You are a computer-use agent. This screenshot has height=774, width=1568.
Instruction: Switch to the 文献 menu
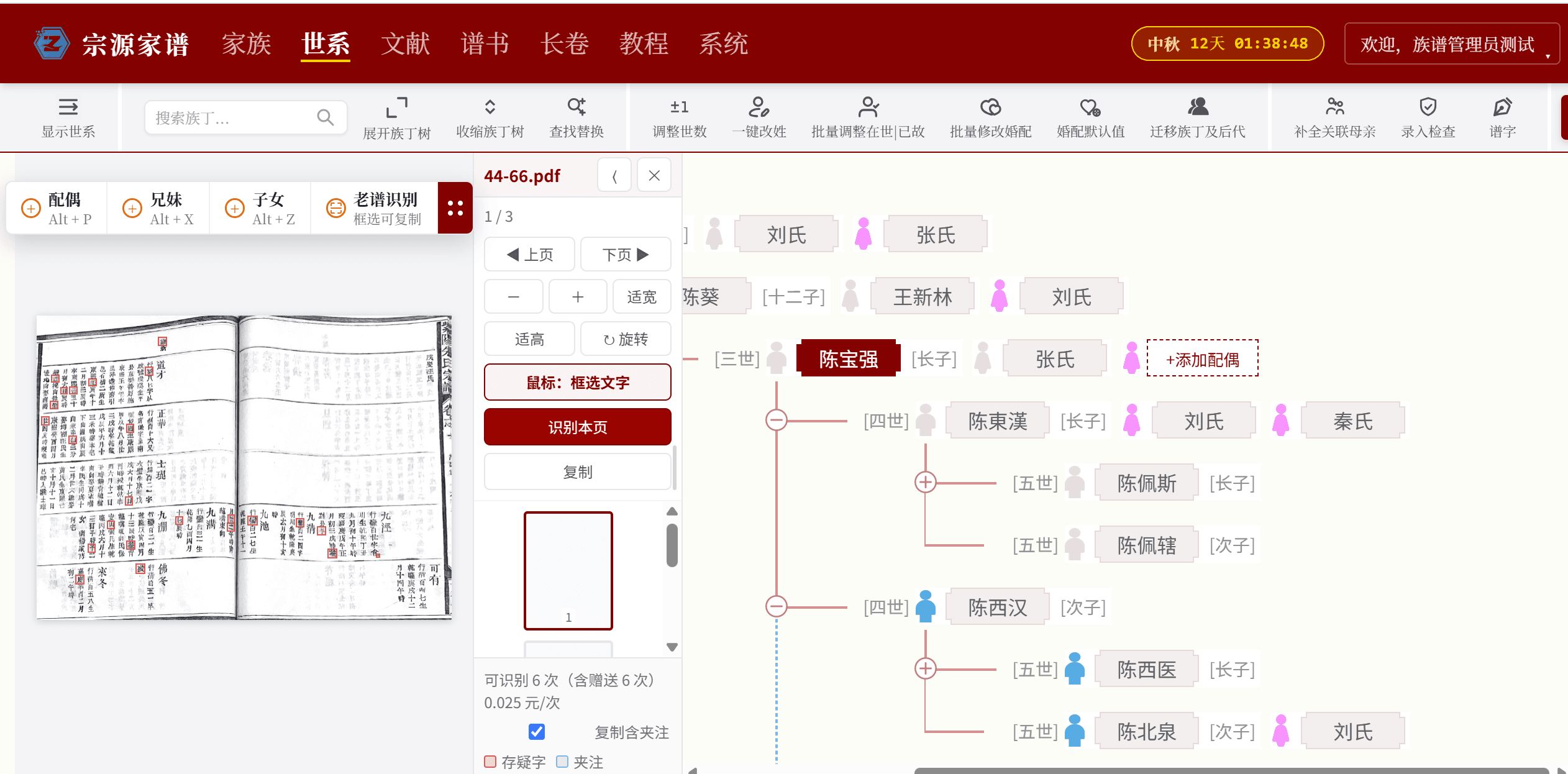(x=406, y=43)
